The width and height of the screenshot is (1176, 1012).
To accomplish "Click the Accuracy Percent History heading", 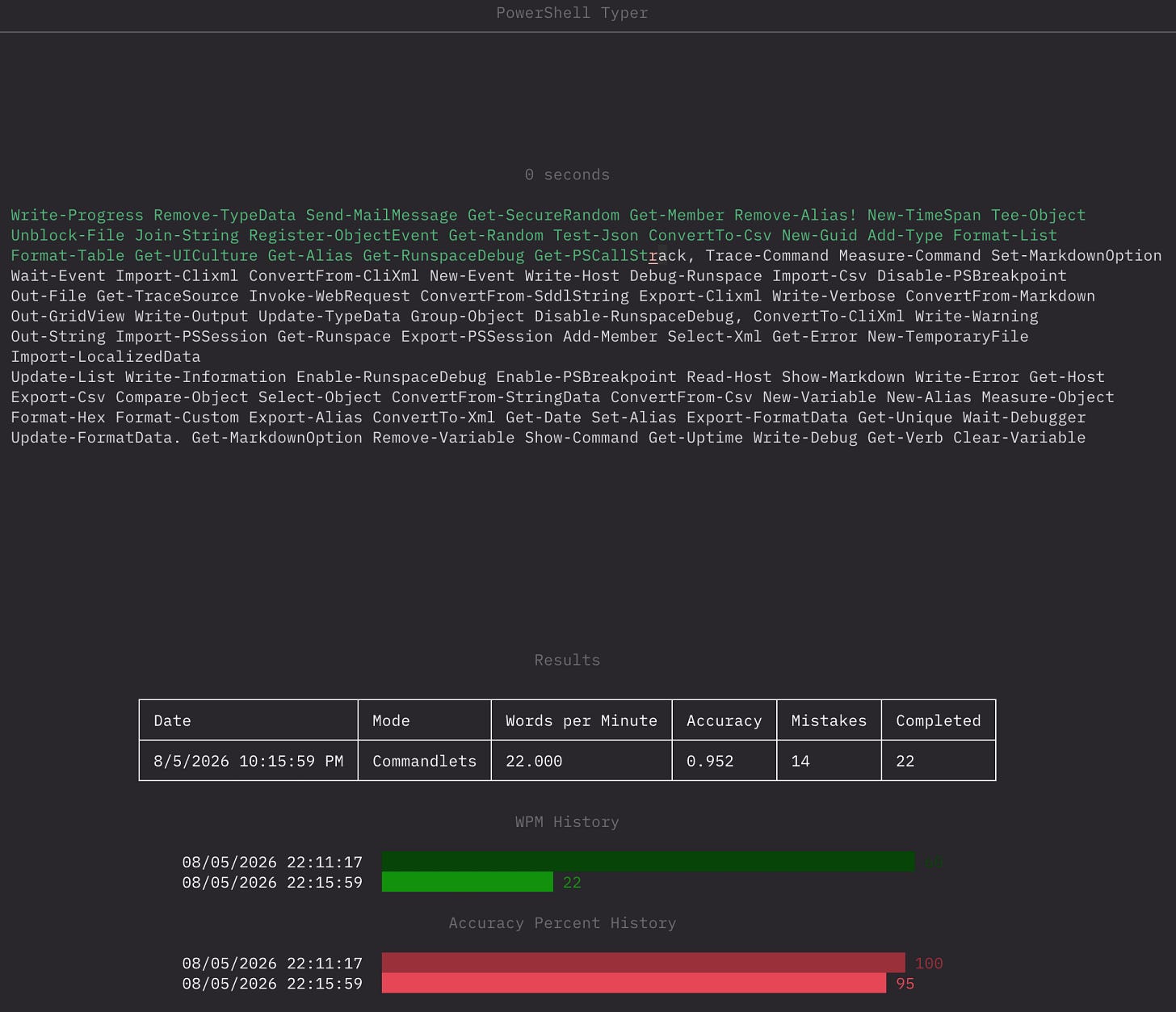I will coord(562,922).
